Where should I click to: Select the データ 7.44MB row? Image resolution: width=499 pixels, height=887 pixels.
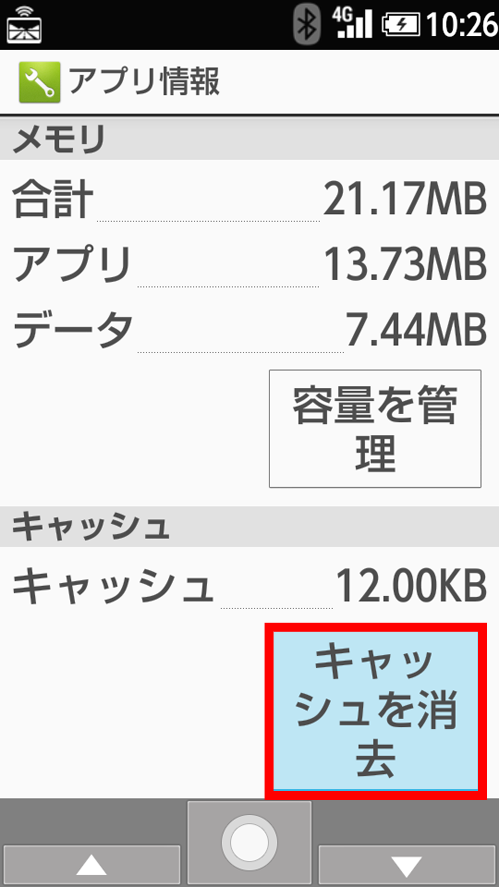(250, 330)
